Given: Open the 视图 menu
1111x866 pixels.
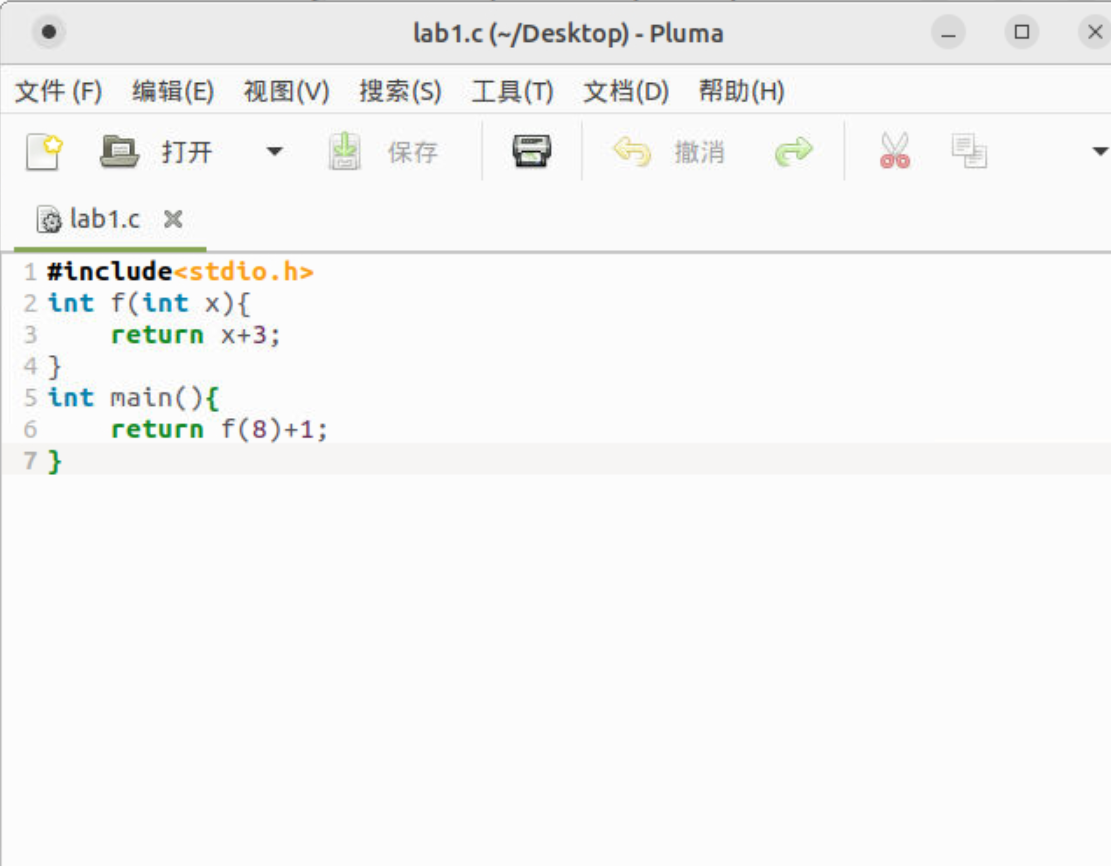Looking at the screenshot, I should 285,91.
